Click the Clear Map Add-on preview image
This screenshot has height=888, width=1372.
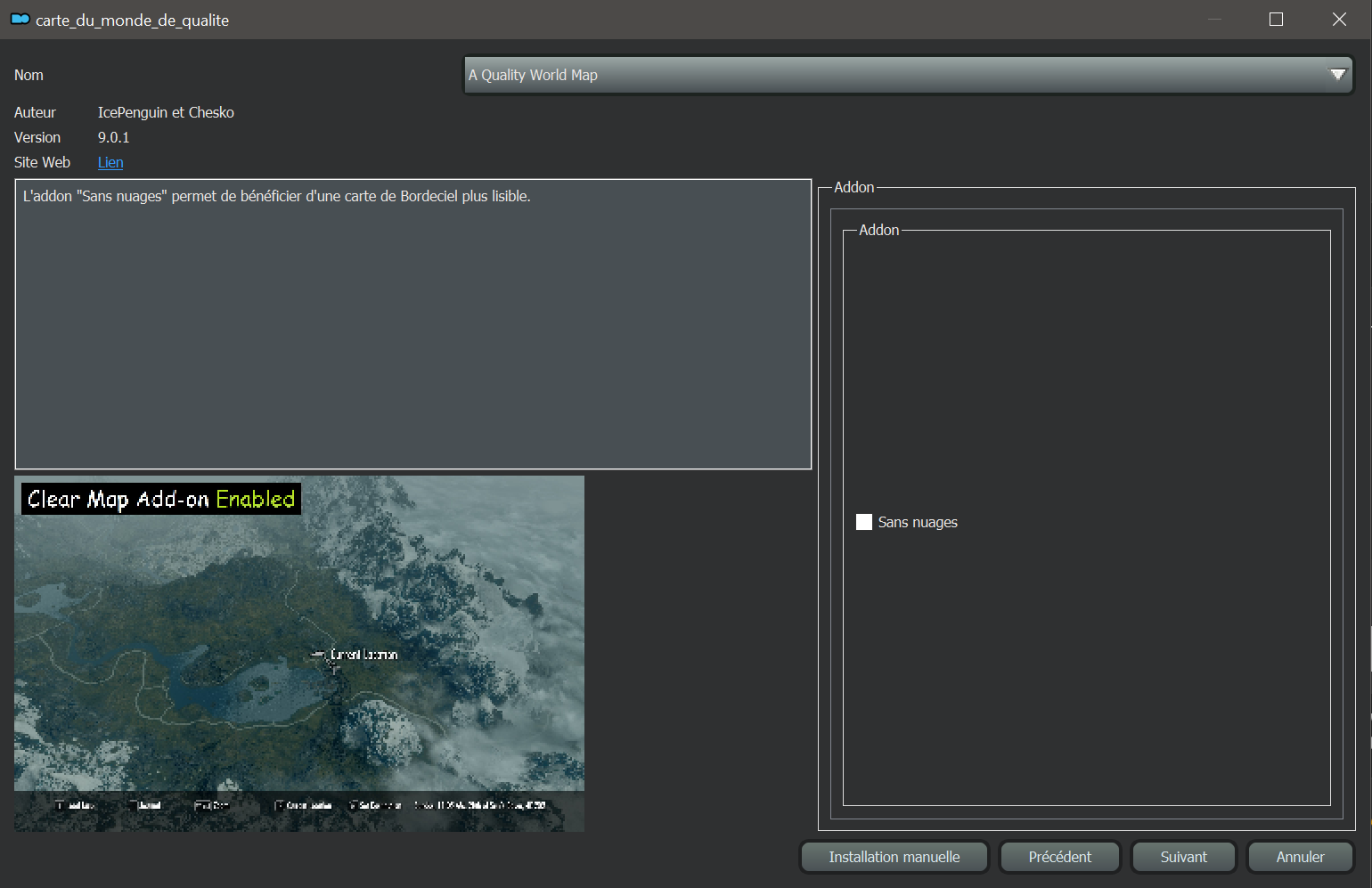299,654
